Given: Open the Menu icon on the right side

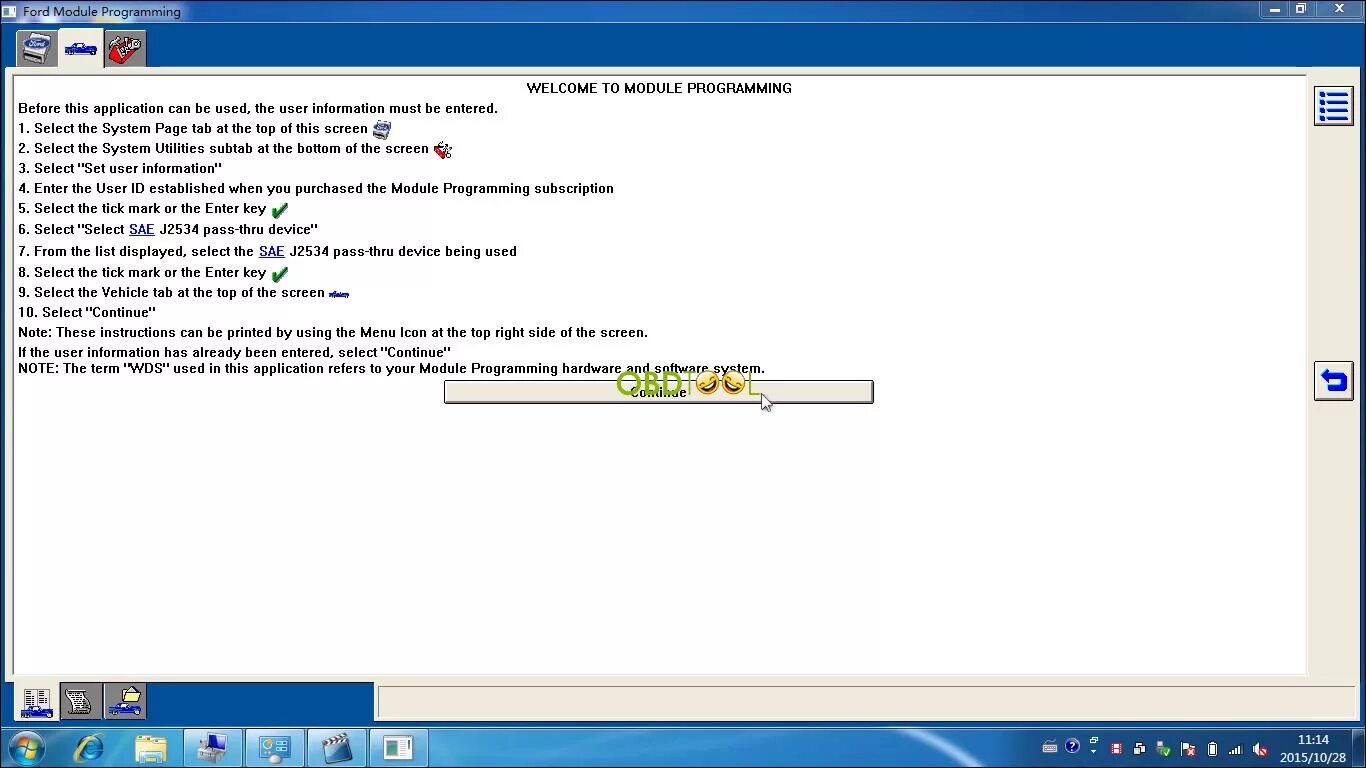Looking at the screenshot, I should [x=1333, y=106].
